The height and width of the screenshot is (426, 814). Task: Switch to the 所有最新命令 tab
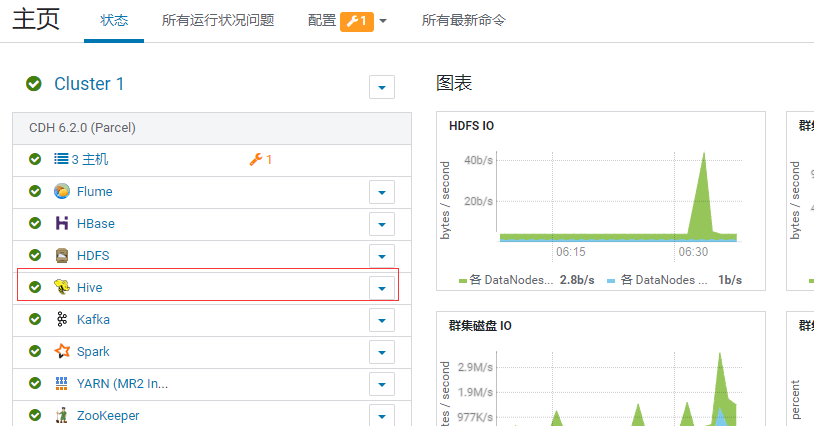point(463,21)
